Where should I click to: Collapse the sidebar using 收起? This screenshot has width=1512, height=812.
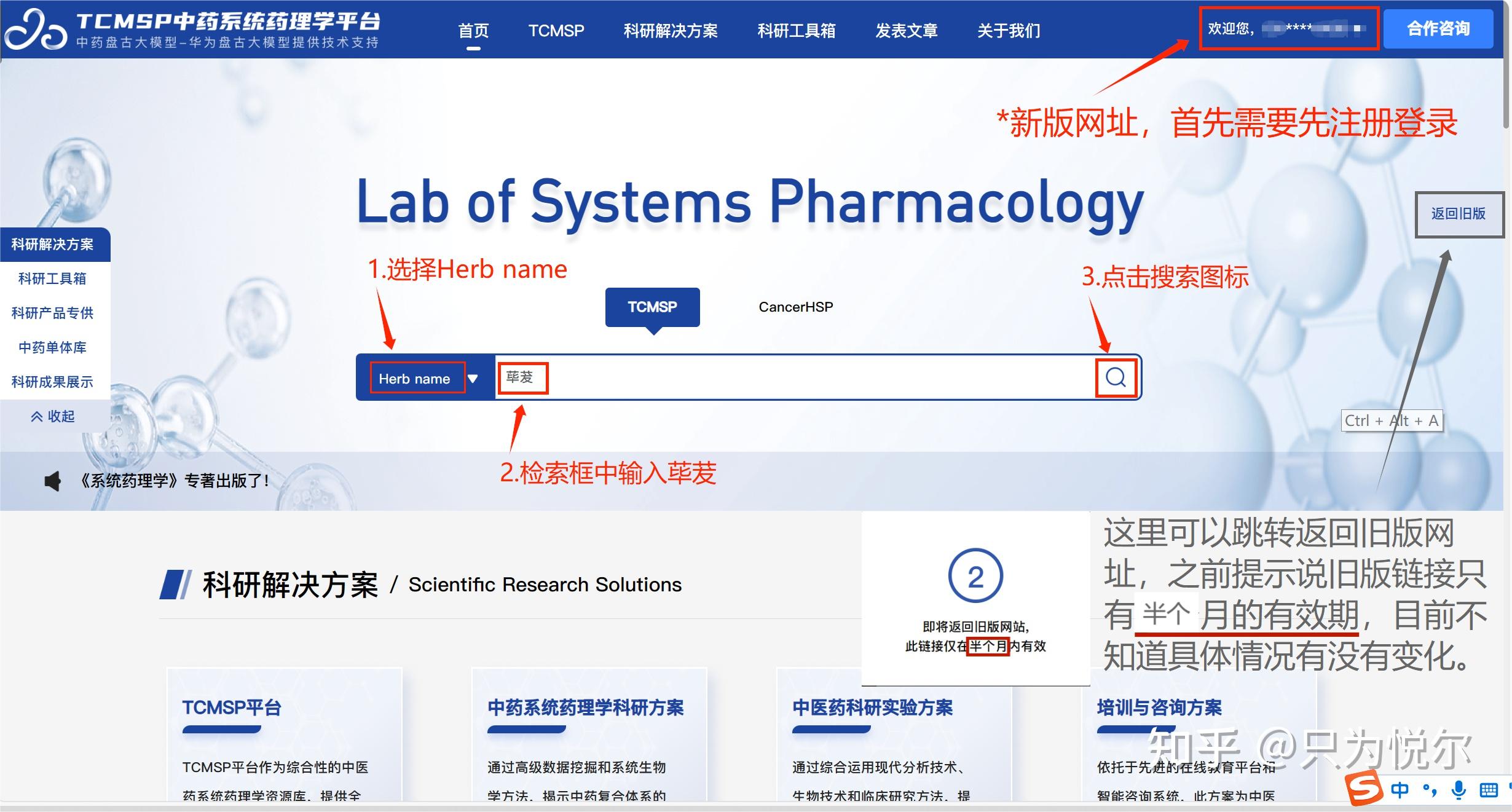coord(54,416)
